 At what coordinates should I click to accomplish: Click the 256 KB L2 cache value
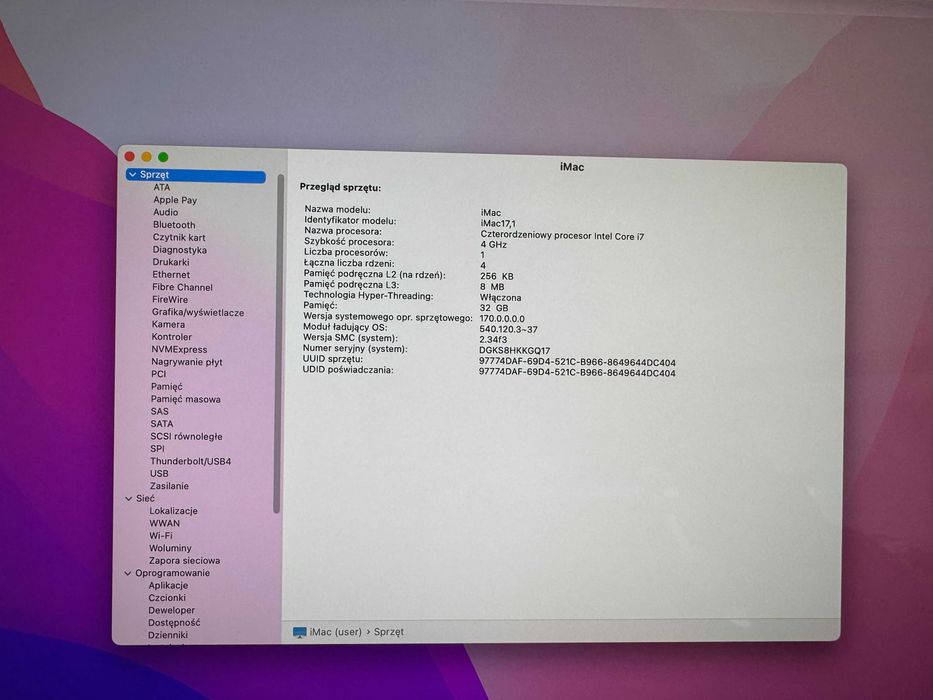pos(497,277)
